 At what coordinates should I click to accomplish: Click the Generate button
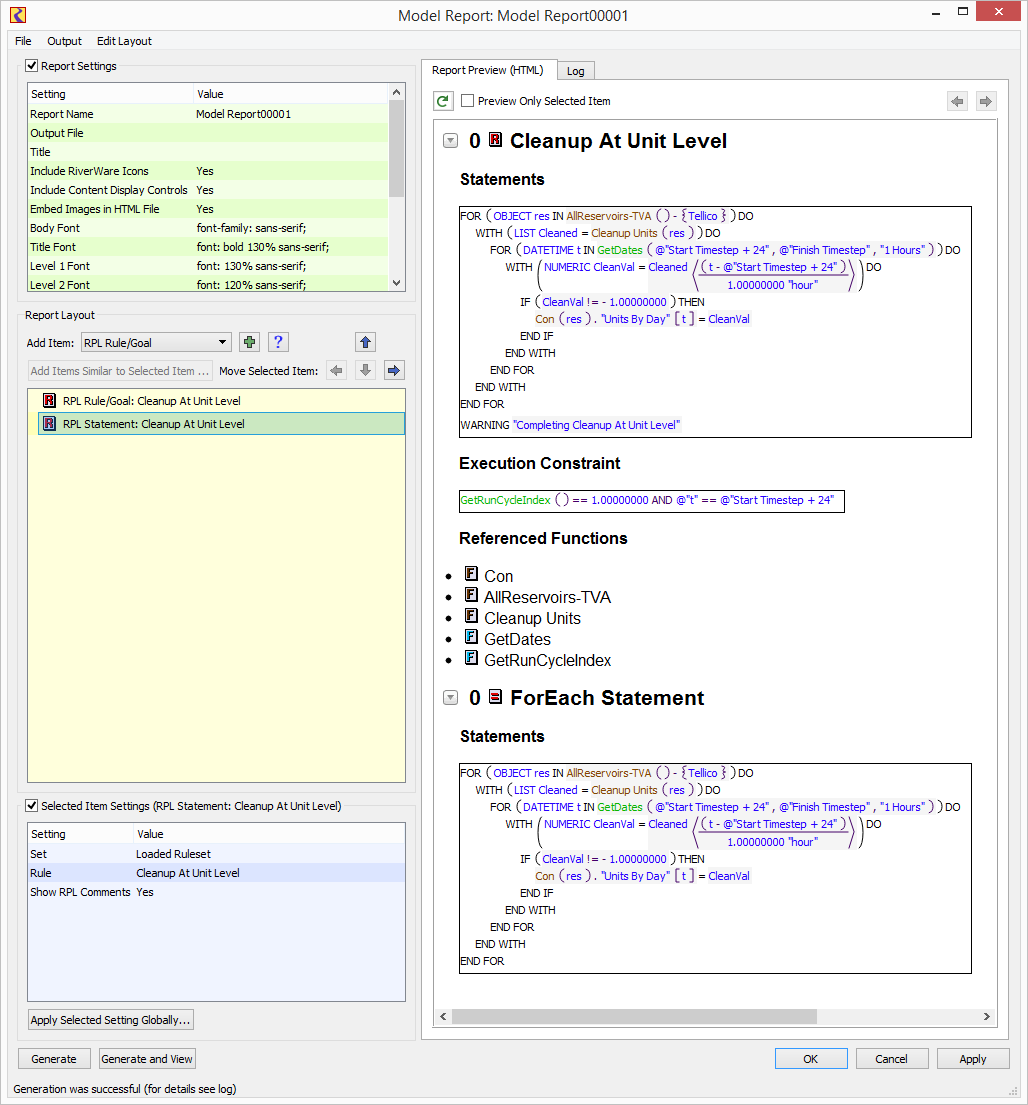(x=54, y=1059)
